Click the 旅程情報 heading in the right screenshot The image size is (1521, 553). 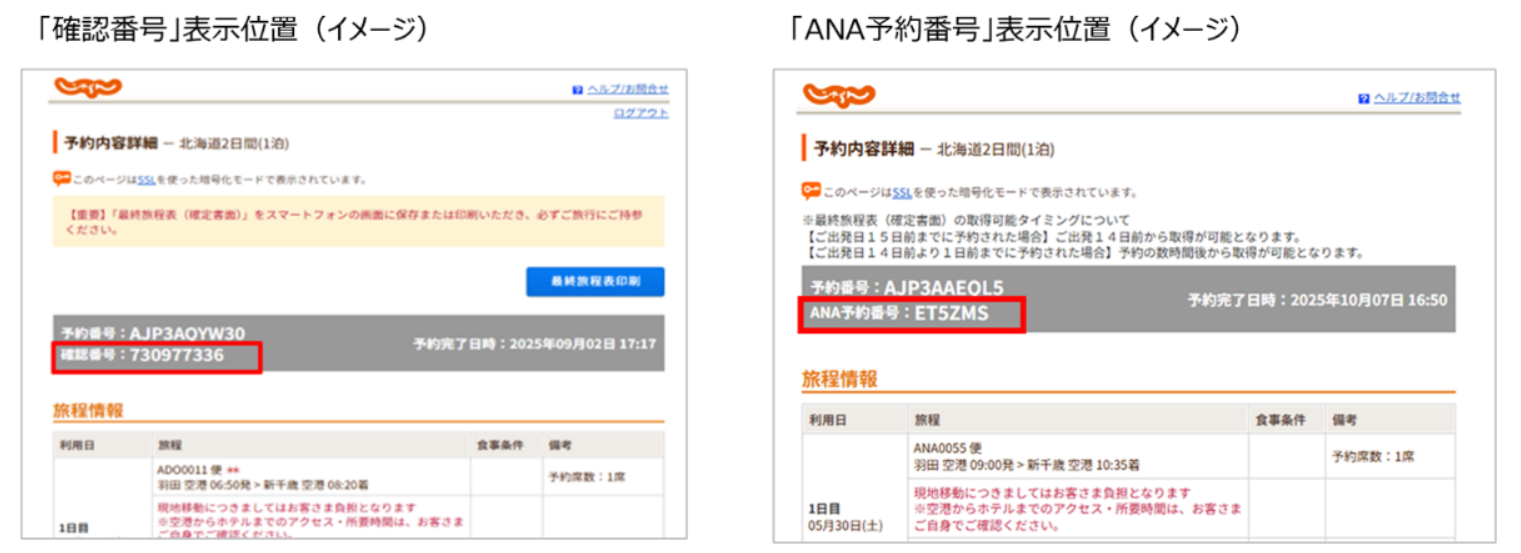coord(839,379)
